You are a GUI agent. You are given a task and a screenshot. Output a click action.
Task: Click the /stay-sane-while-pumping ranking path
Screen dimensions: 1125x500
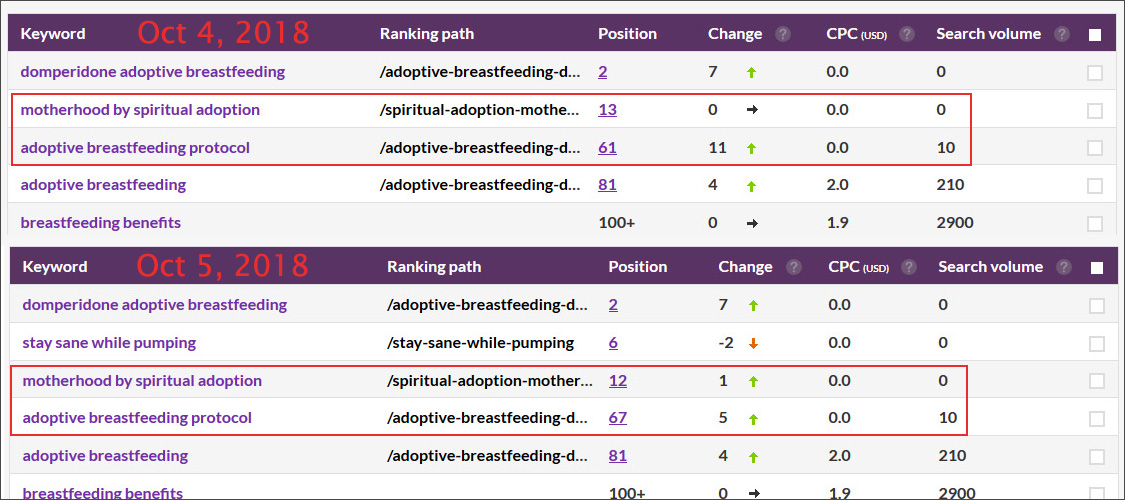(x=480, y=343)
